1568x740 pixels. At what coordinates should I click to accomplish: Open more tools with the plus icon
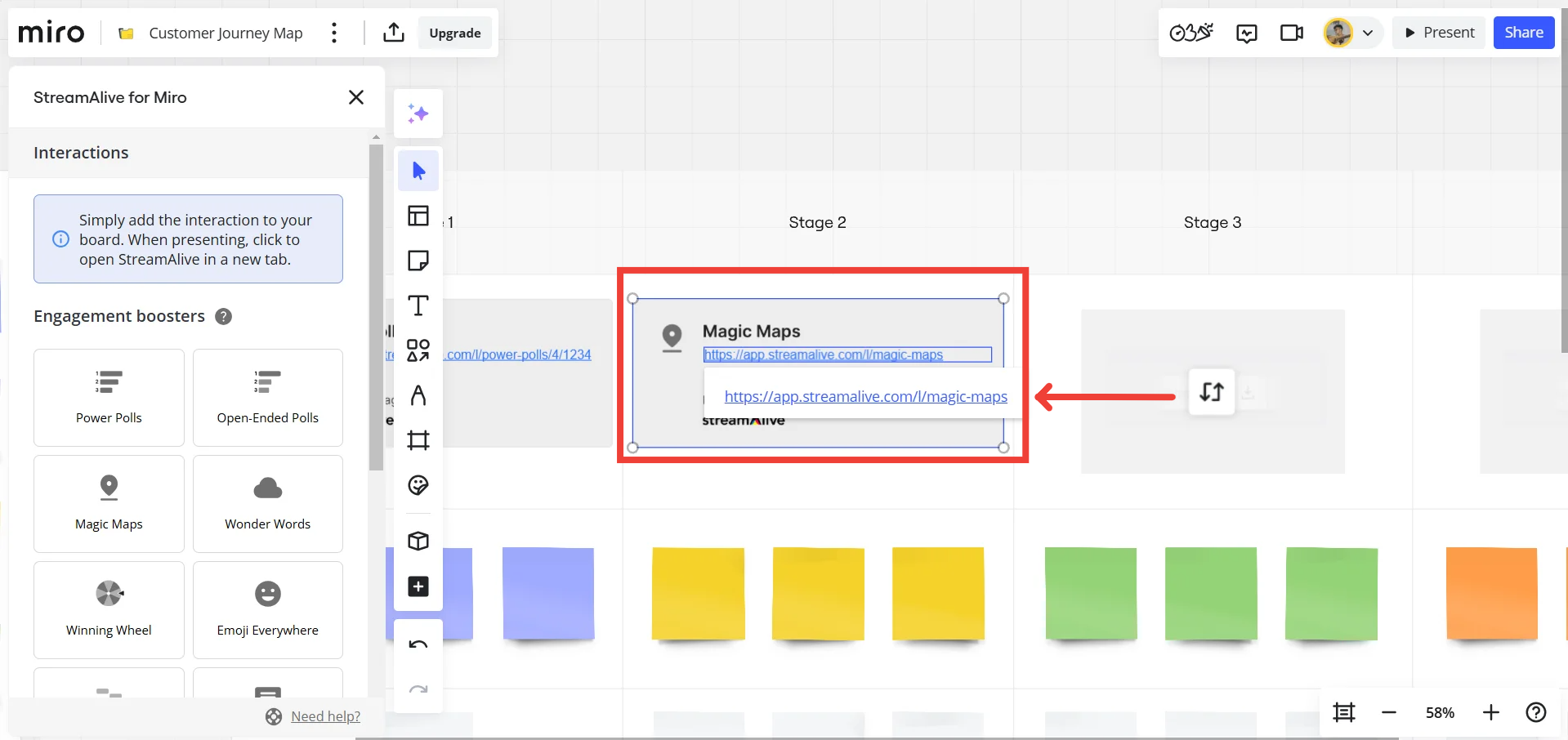click(x=418, y=586)
